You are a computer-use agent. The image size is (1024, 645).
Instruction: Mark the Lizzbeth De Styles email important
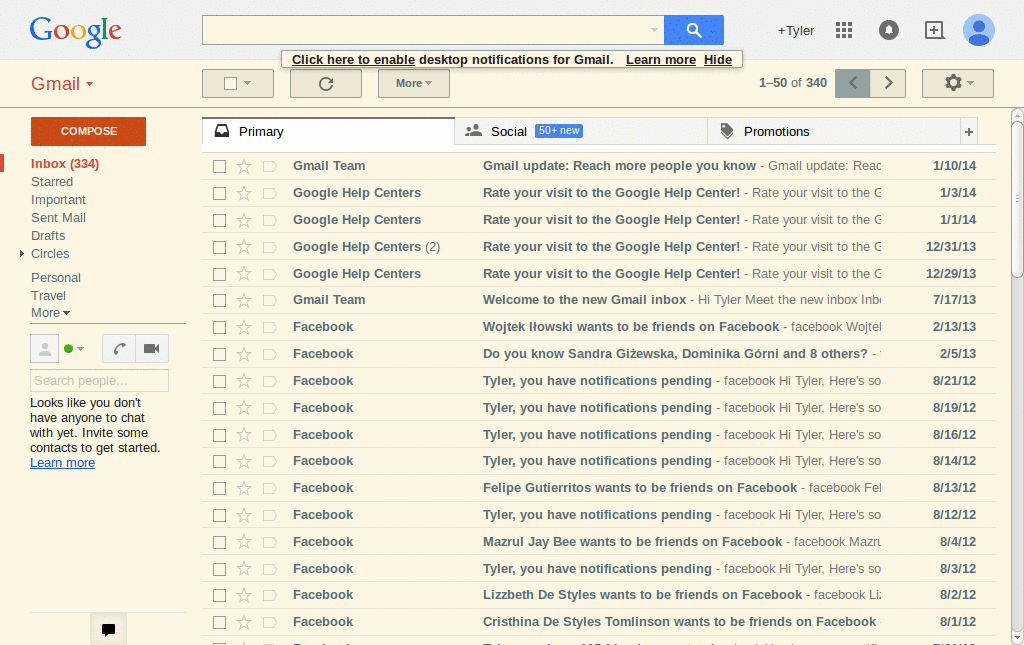click(269, 595)
